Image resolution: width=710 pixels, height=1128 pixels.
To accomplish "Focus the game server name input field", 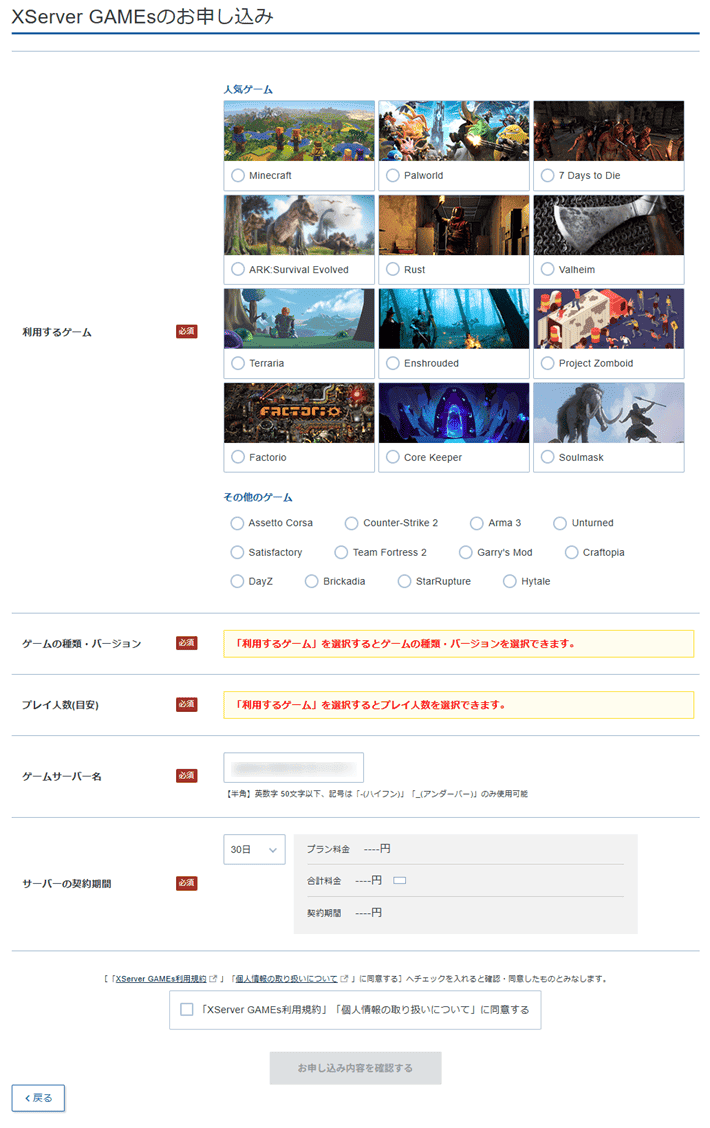I will click(293, 768).
